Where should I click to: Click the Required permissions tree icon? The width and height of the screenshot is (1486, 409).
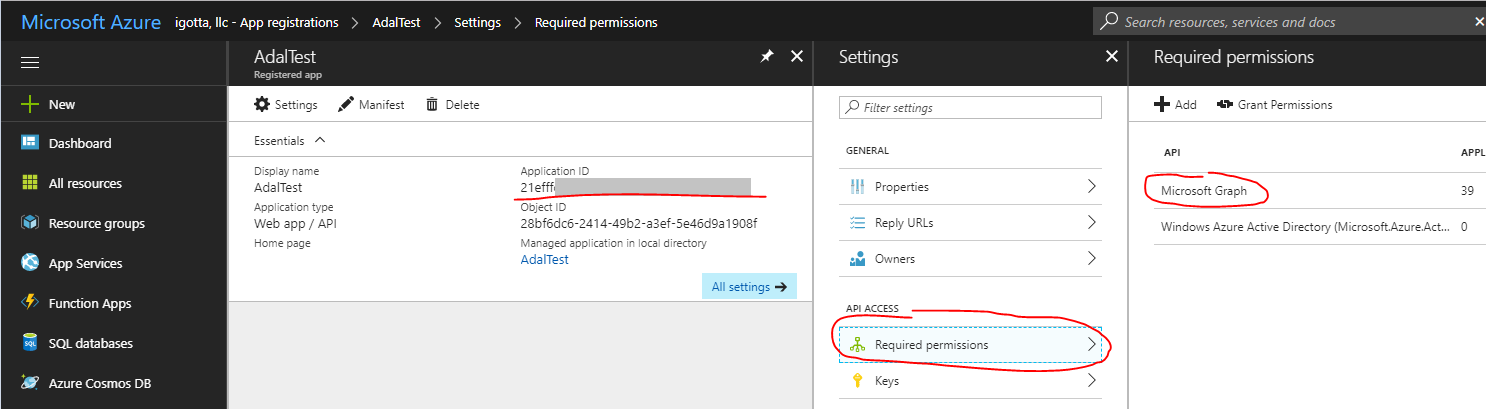856,345
